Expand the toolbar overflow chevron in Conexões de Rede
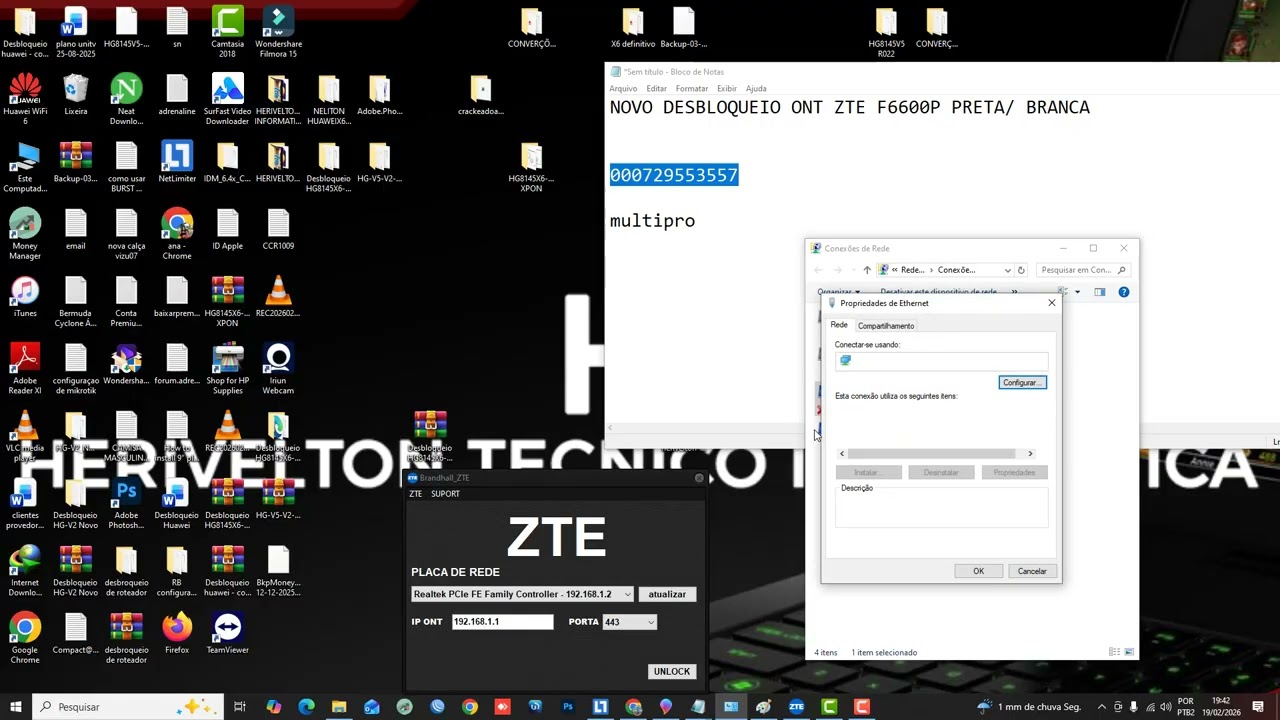This screenshot has width=1280, height=720. pos(1014,292)
